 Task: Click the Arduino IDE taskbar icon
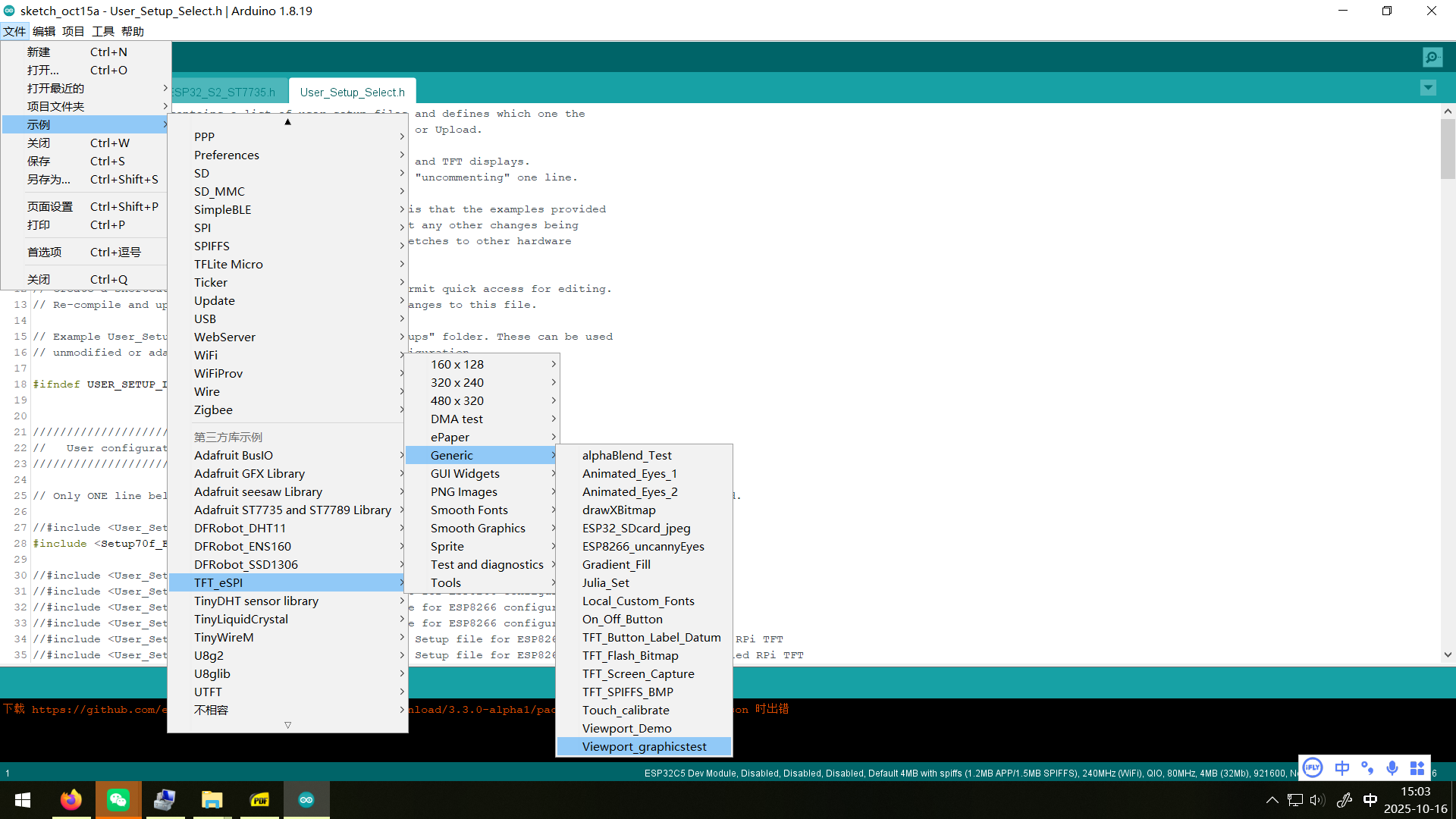[x=306, y=800]
